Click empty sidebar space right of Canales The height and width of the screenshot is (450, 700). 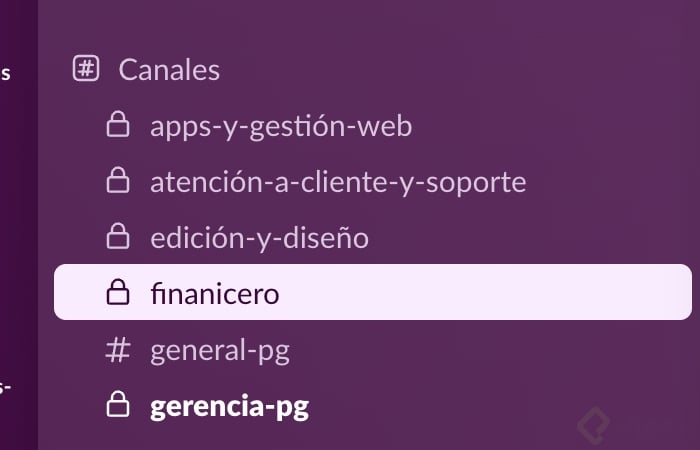[450, 70]
